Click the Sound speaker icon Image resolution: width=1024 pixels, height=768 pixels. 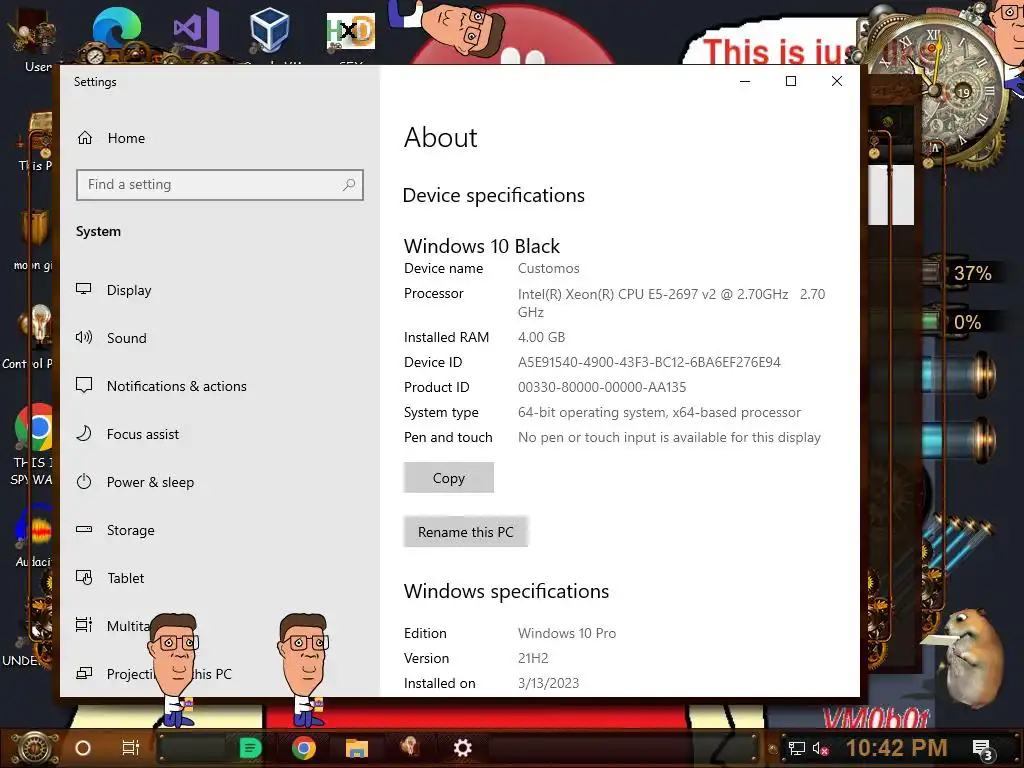coord(84,337)
